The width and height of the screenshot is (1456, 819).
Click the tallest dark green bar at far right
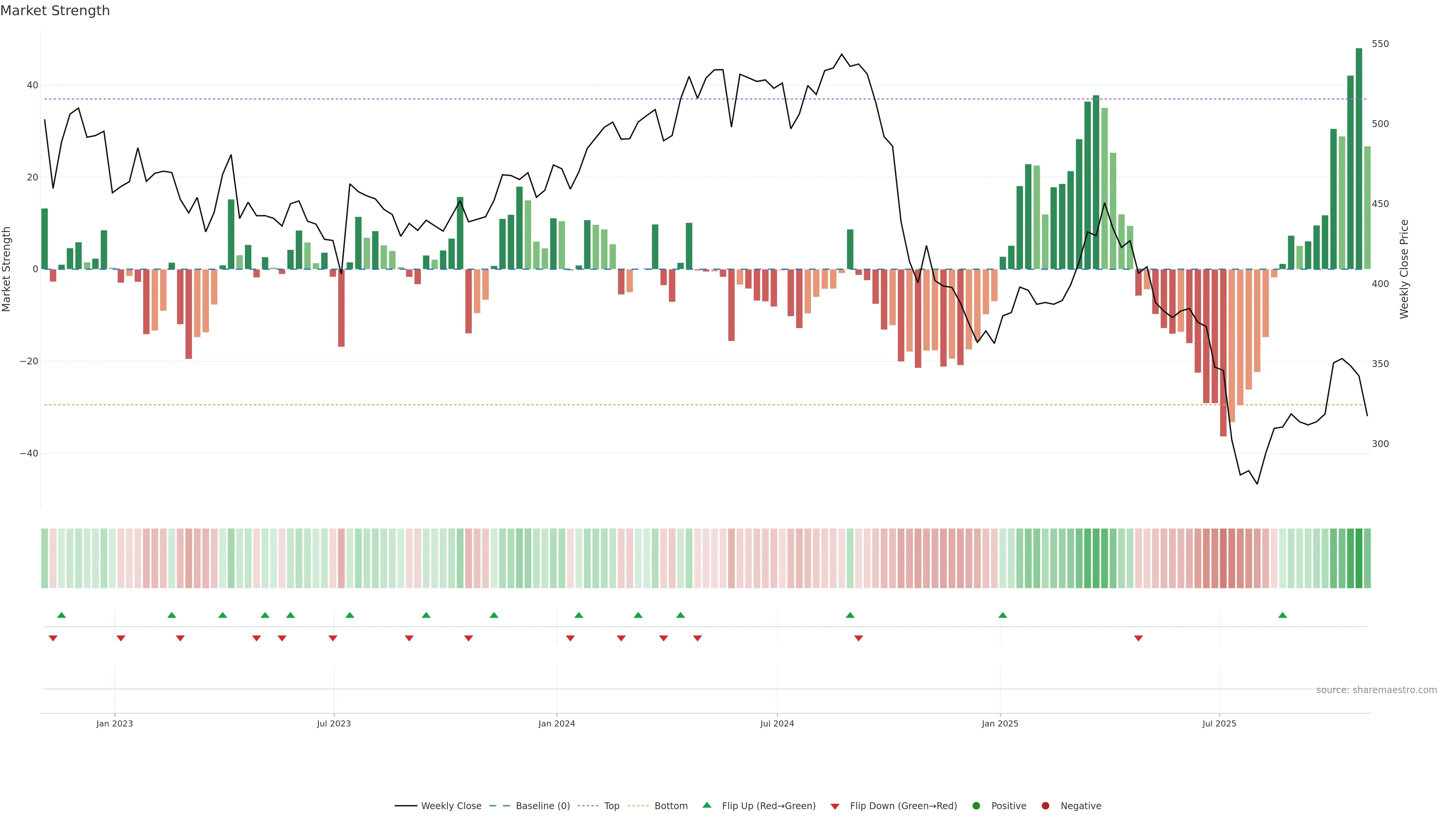pyautogui.click(x=1359, y=158)
